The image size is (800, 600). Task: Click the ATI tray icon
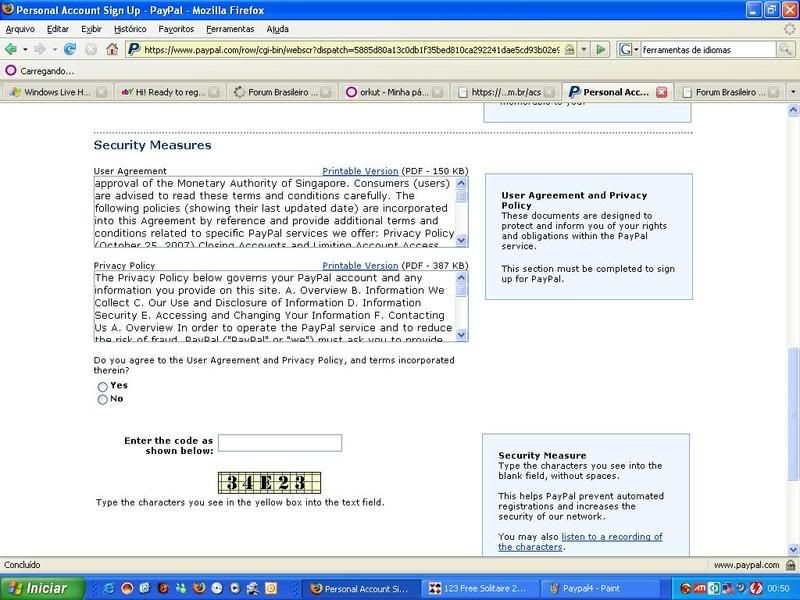699,588
